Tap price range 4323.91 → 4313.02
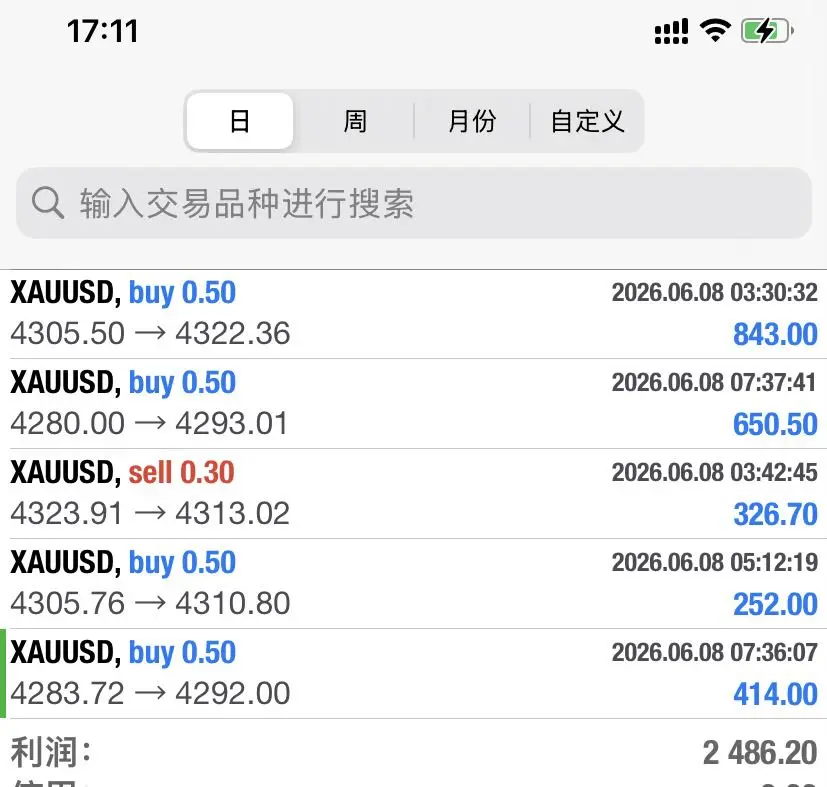This screenshot has width=827, height=787. tap(150, 513)
